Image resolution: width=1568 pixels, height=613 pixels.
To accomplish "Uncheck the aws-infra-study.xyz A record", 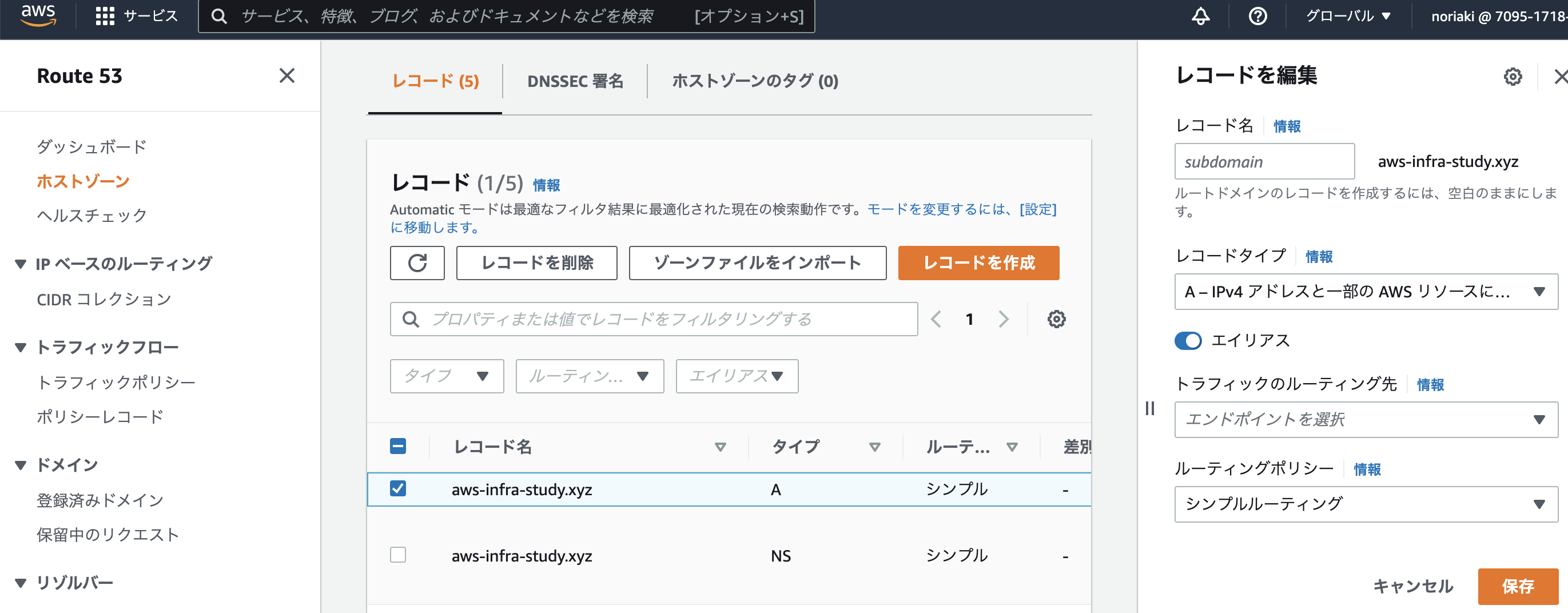I will [399, 488].
